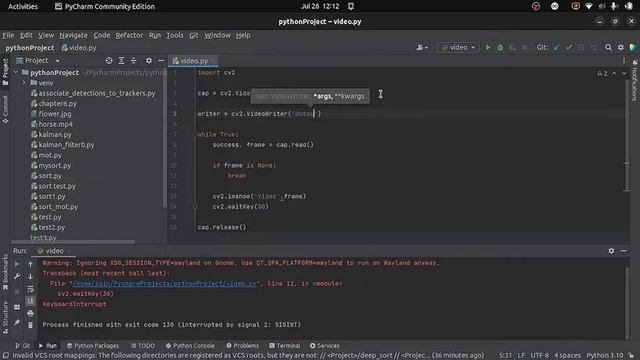Open Notifications sidebar panel
640x360 pixels.
[x=635, y=81]
